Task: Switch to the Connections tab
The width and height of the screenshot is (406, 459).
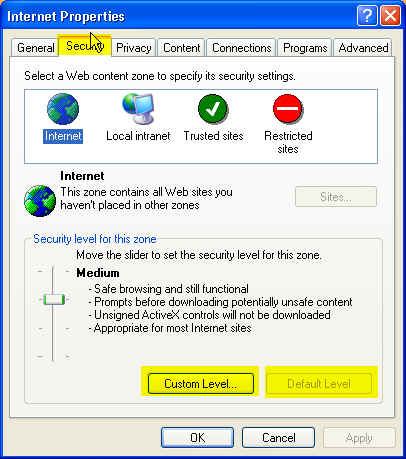Action: point(241,48)
